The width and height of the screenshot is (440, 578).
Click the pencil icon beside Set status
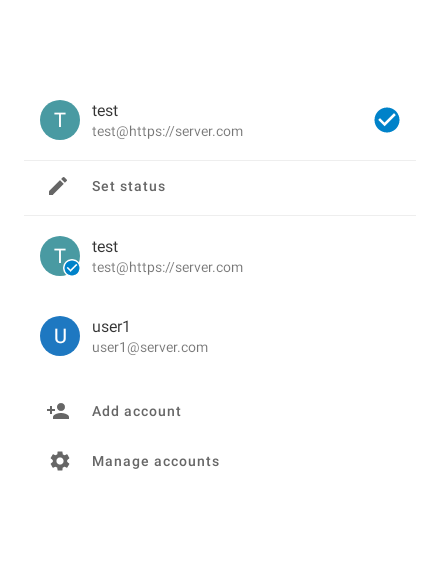[x=58, y=186]
